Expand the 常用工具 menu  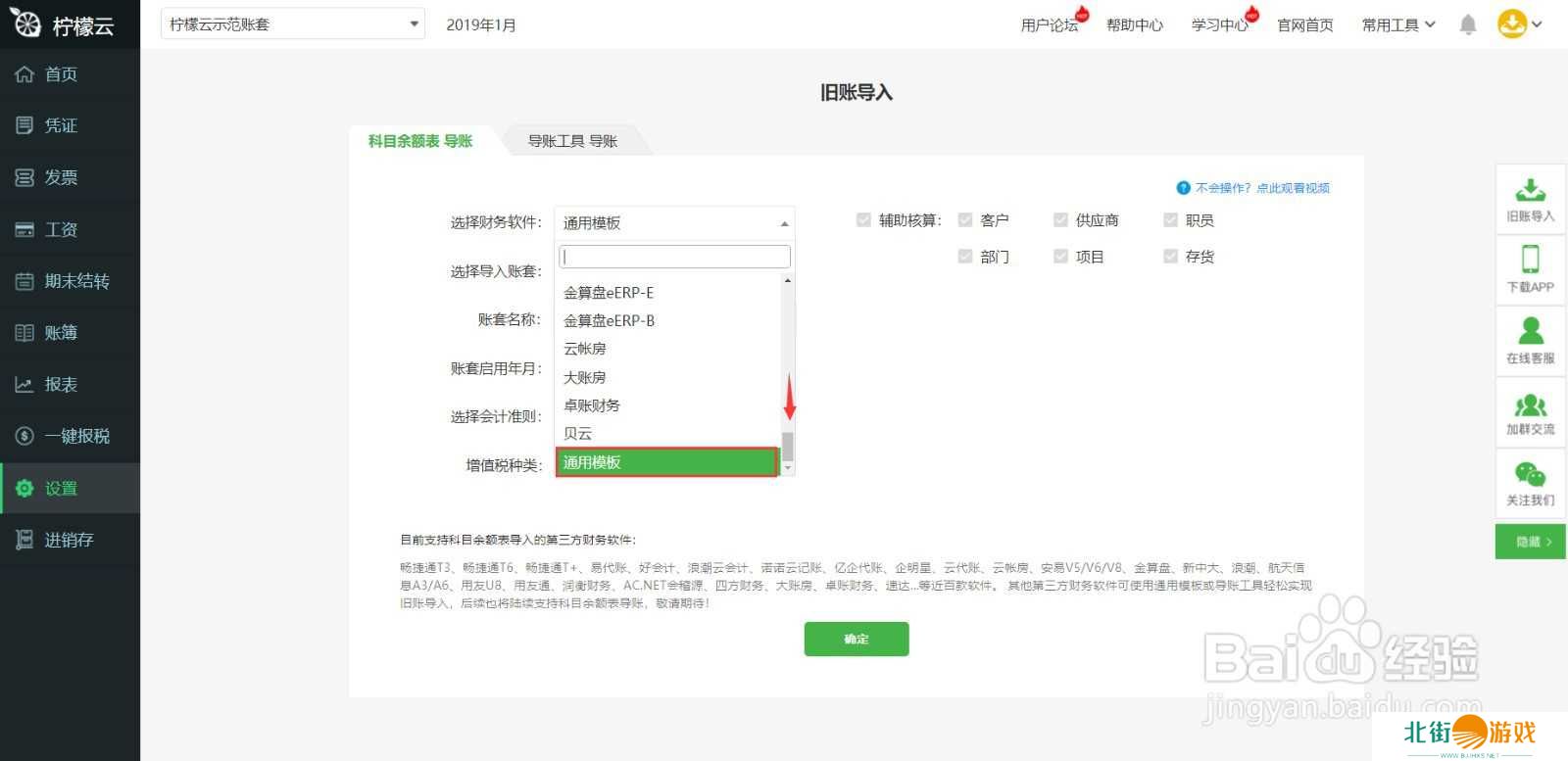coord(1397,24)
